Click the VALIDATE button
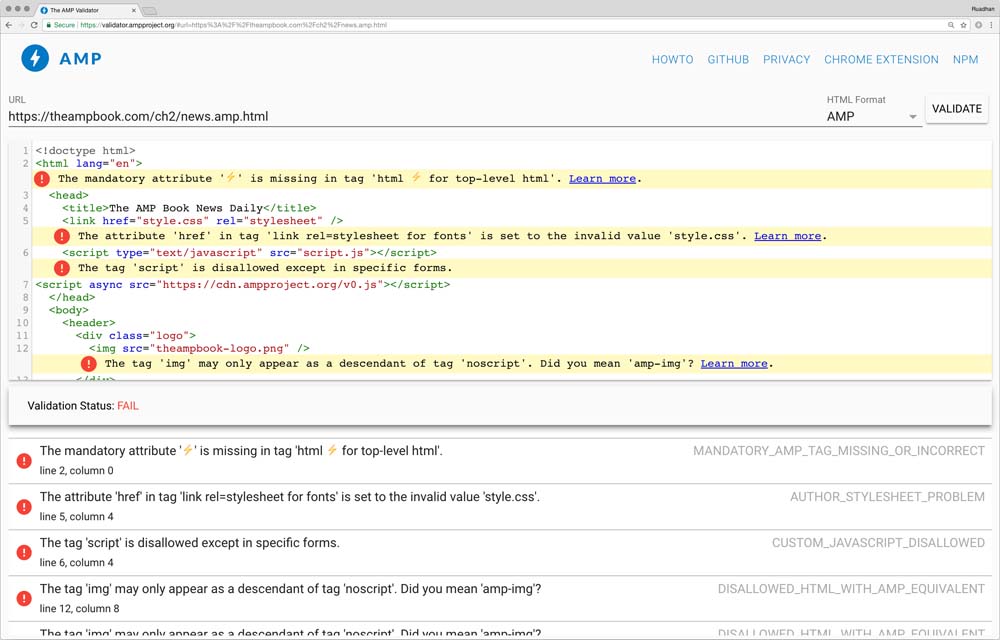1000x640 pixels. [956, 109]
